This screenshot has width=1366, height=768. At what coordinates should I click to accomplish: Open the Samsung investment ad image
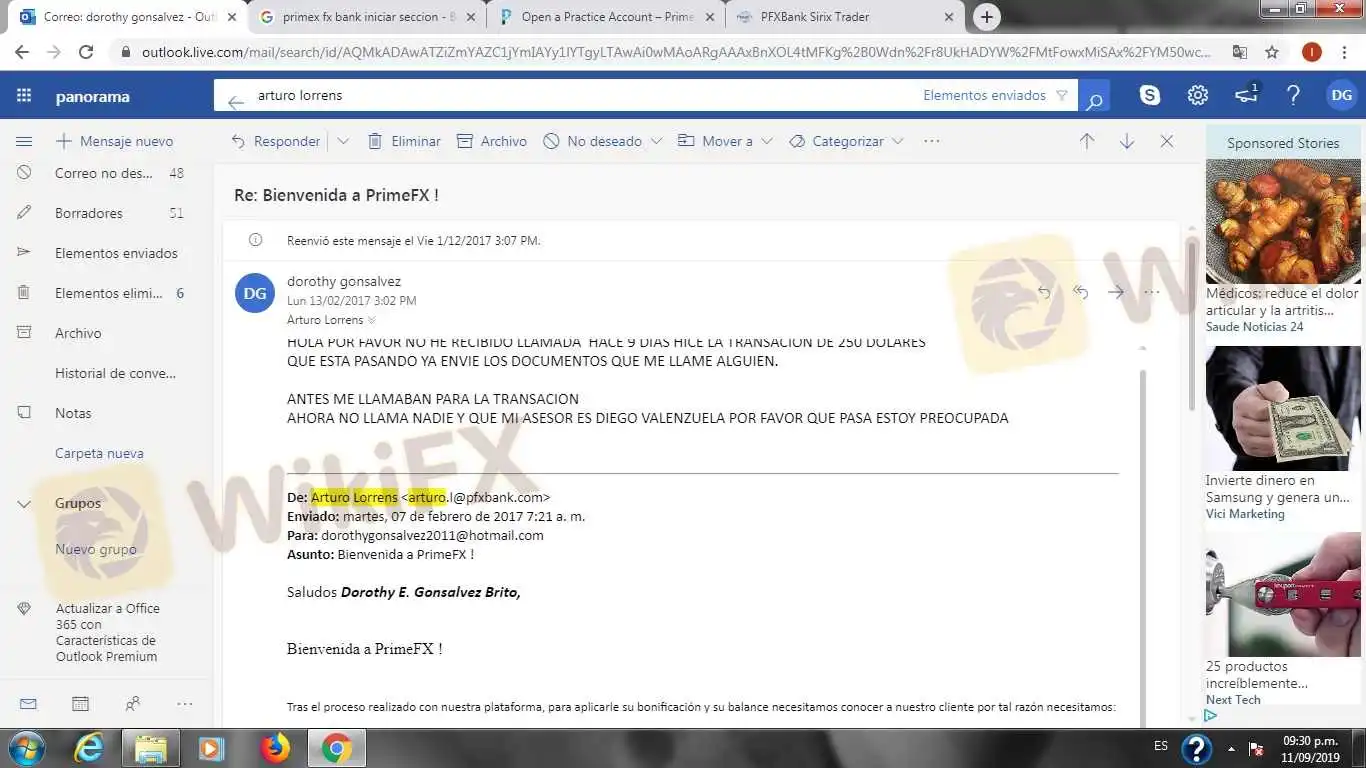(1283, 408)
